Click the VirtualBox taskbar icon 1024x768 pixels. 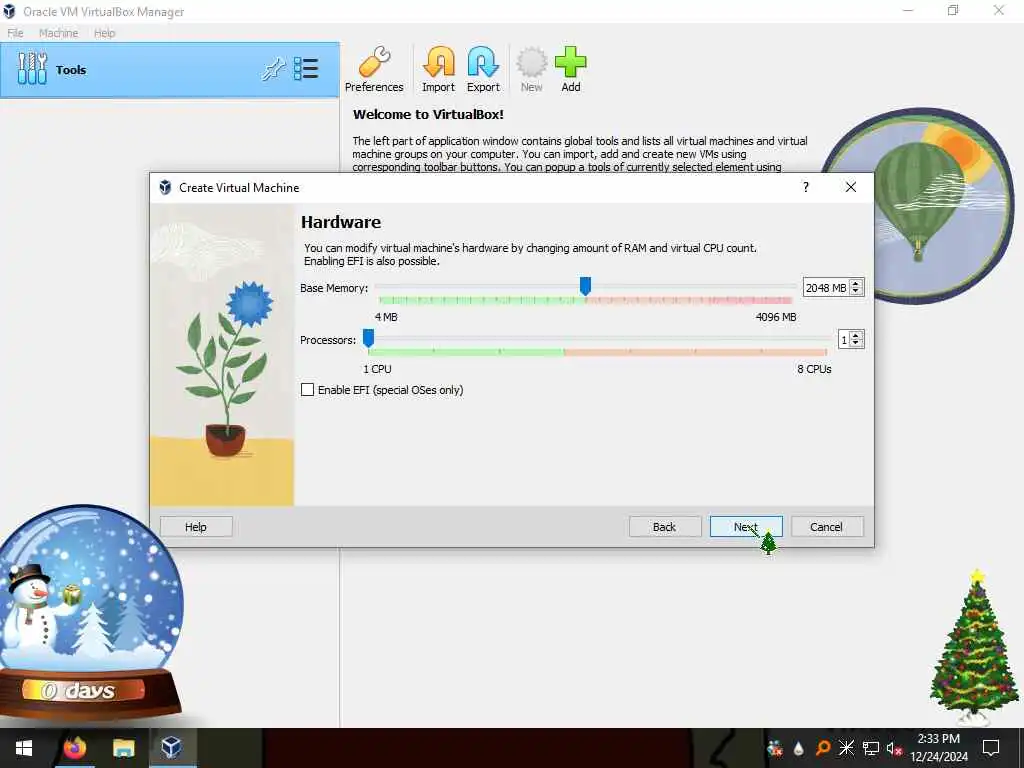pyautogui.click(x=172, y=748)
